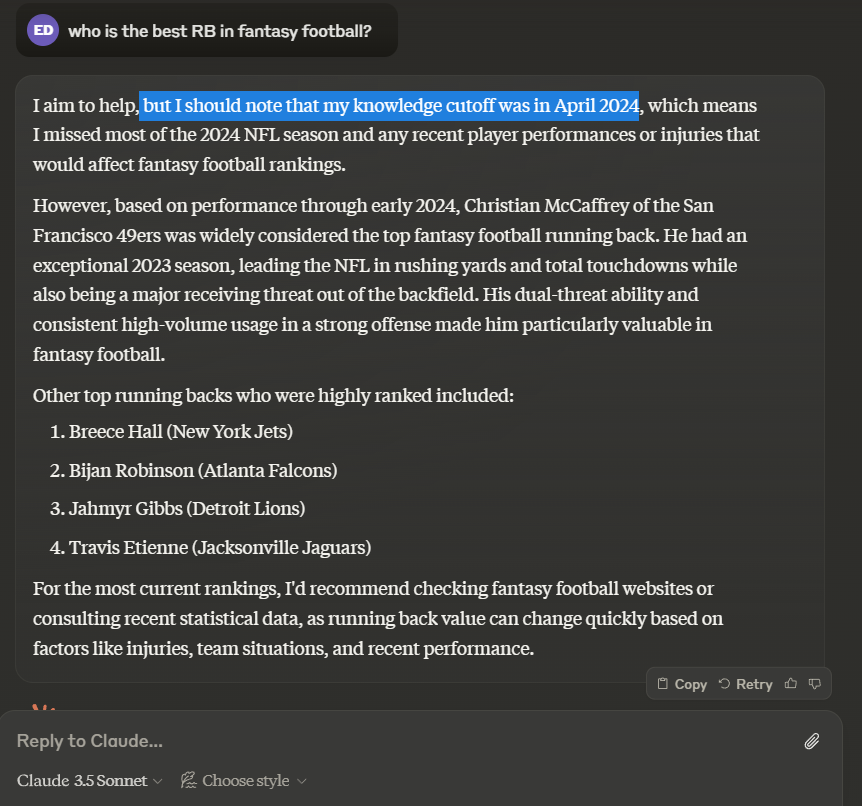Click the chevron next to Choose style
The width and height of the screenshot is (862, 806).
point(302,781)
